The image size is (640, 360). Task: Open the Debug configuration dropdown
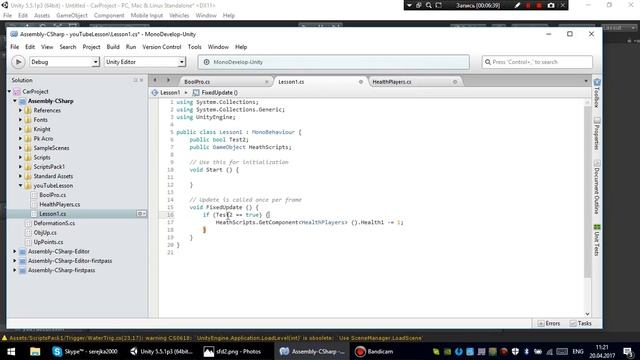point(64,62)
